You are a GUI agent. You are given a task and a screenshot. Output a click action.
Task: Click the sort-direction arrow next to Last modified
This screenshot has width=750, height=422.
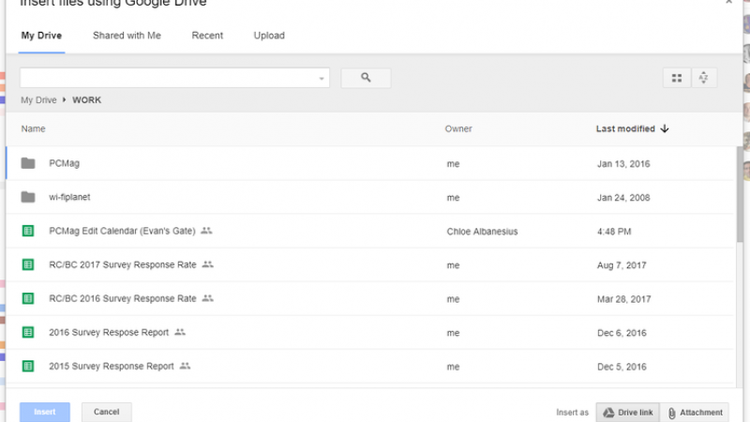tap(664, 128)
